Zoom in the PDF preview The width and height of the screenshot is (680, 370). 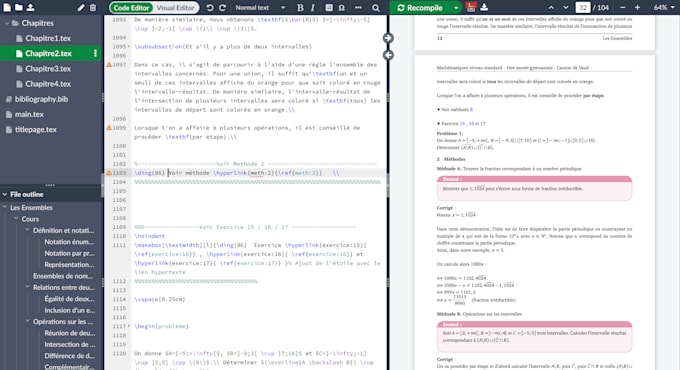click(637, 8)
